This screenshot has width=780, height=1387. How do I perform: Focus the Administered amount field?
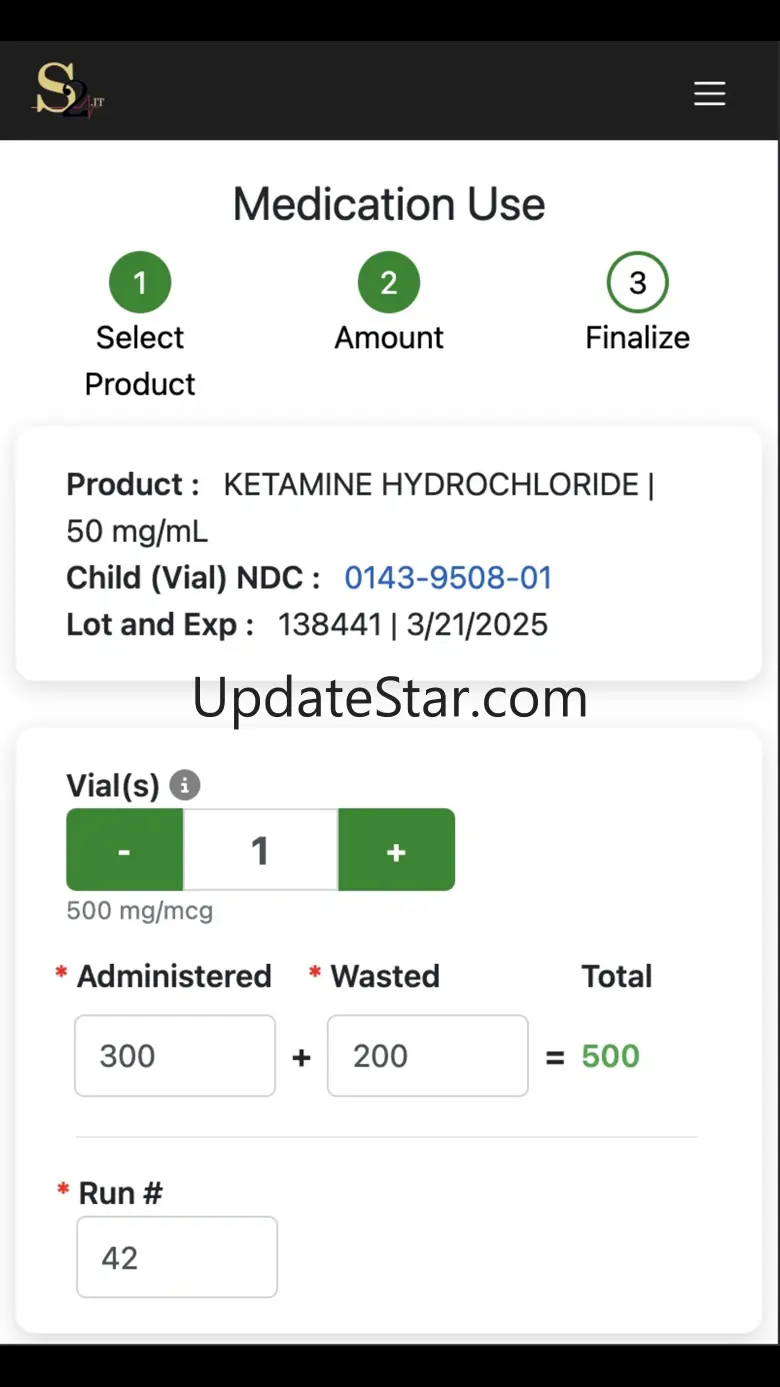click(175, 1056)
